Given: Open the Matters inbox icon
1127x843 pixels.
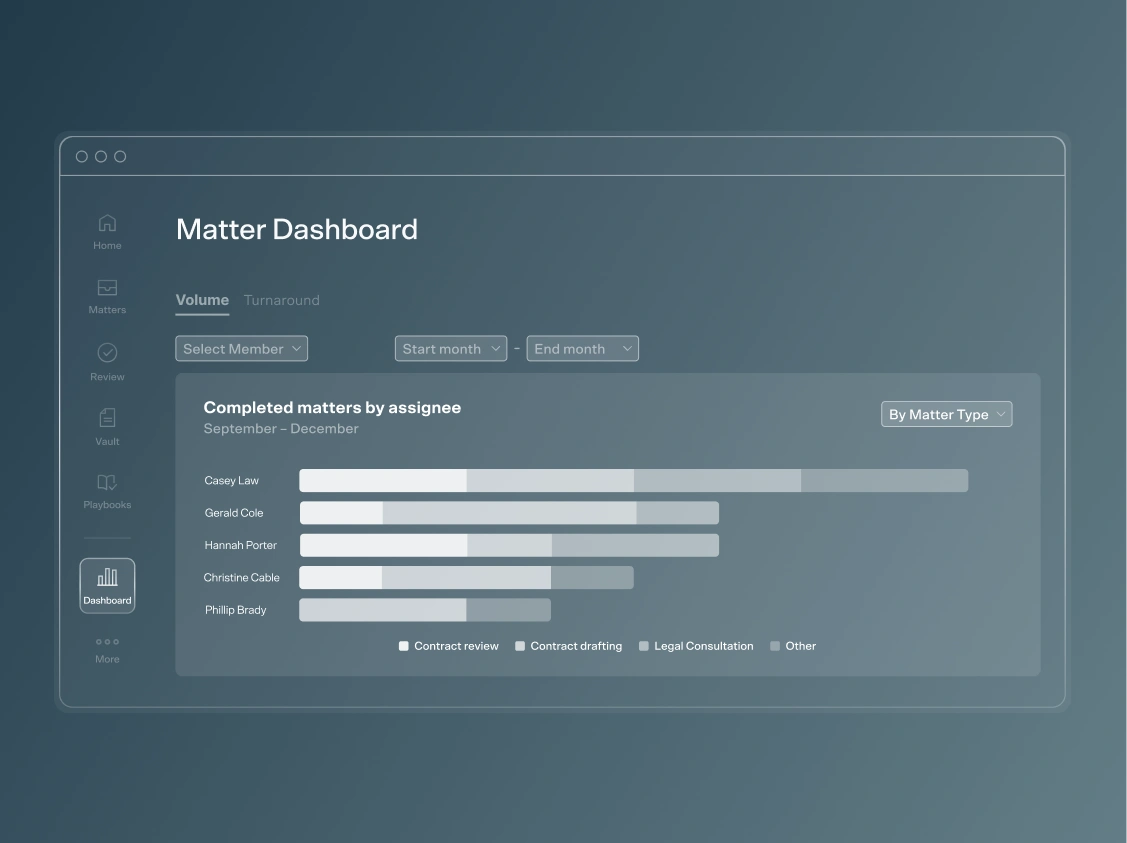Looking at the screenshot, I should point(107,287).
